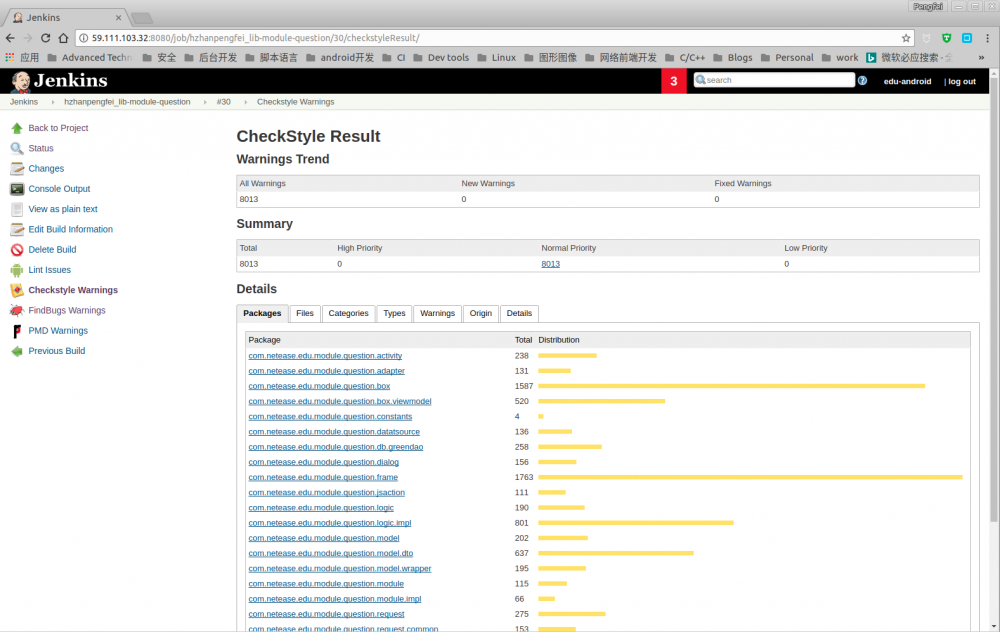Open package com.netease.edu.module.question.activity
Screen dimensions: 1000x632
click(325, 356)
